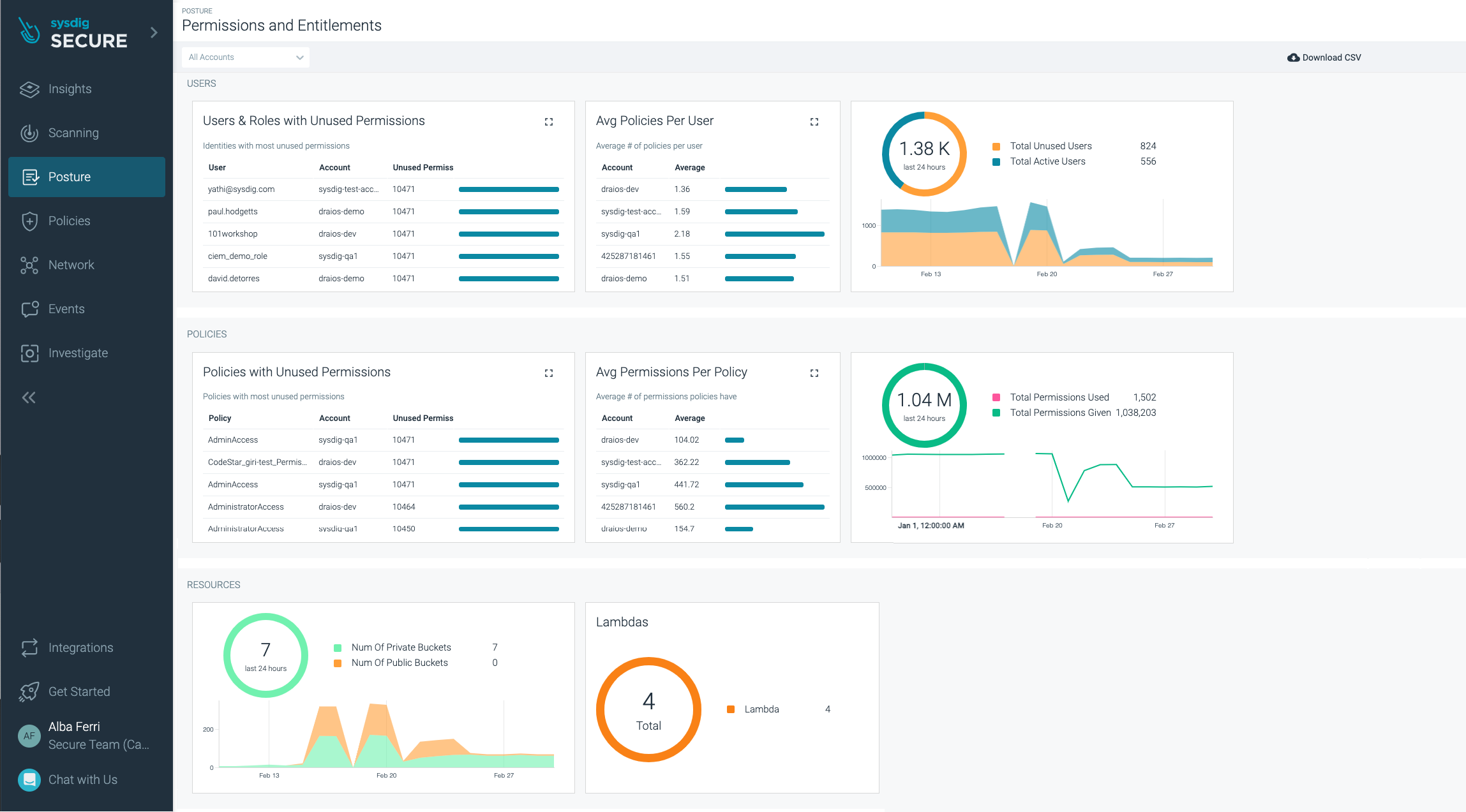This screenshot has height=812, width=1466.
Task: Click the Lambdas total donut chart
Action: (x=648, y=709)
